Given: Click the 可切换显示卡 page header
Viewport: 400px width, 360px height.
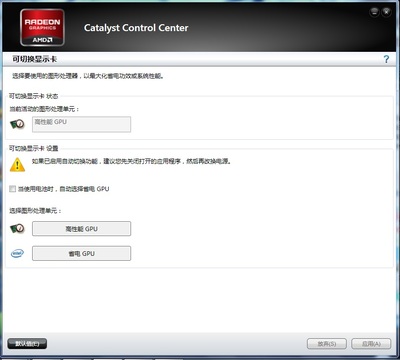Looking at the screenshot, I should tap(35, 59).
